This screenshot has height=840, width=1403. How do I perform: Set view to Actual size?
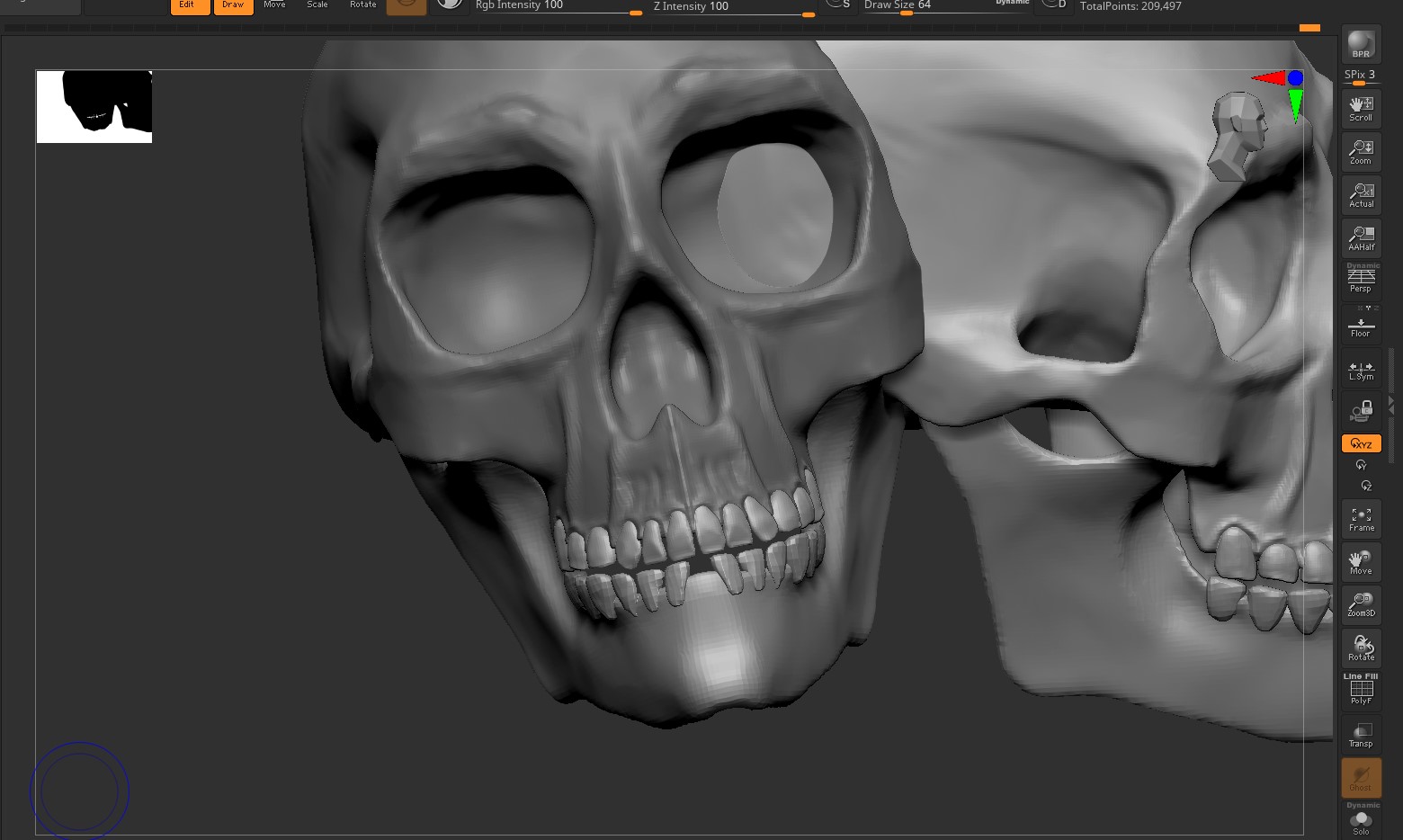click(1361, 195)
